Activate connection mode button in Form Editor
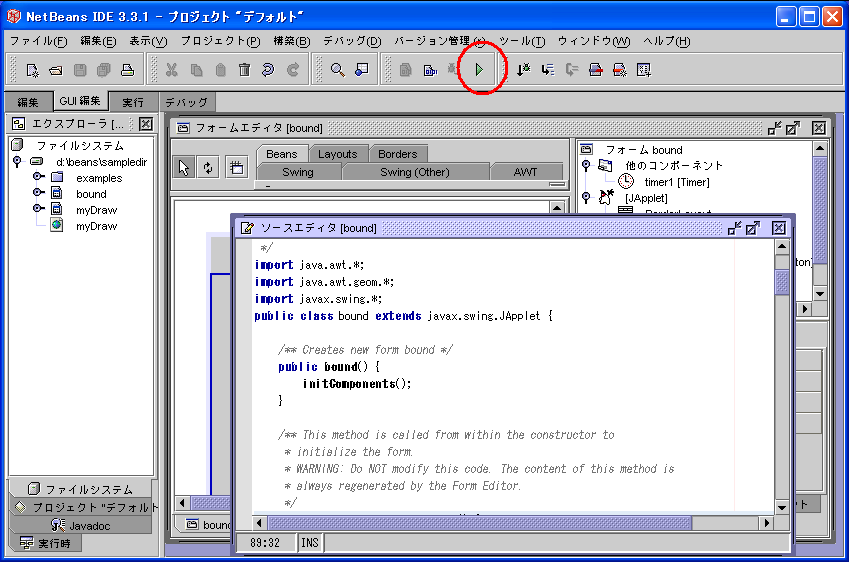 click(208, 167)
